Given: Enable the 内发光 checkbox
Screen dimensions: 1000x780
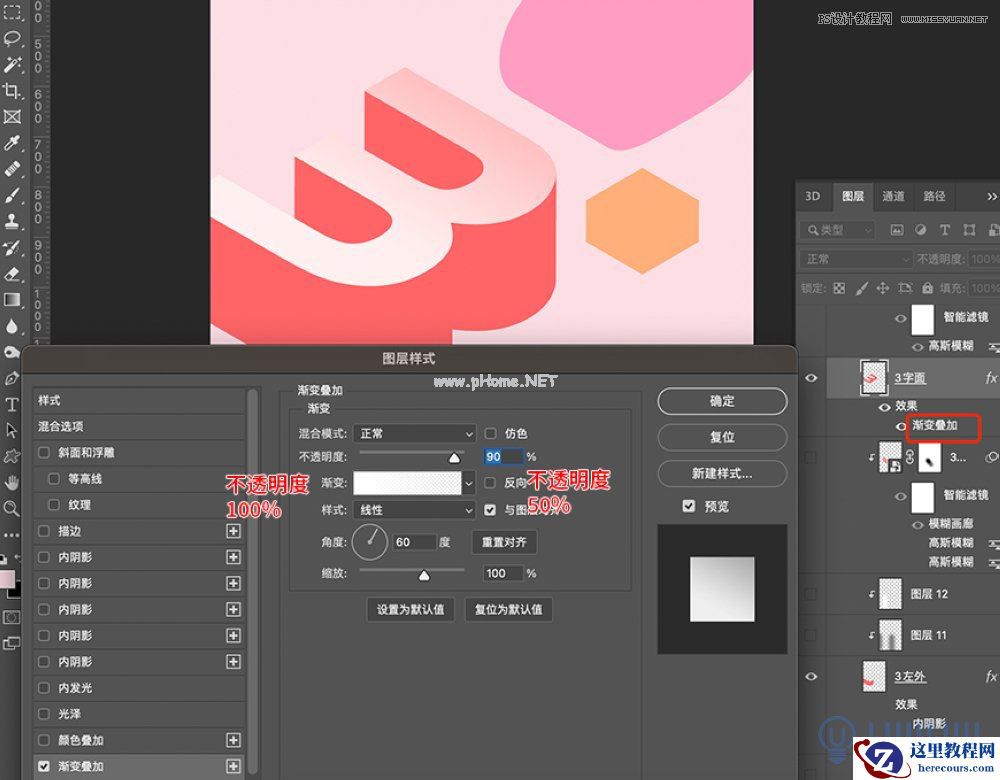Looking at the screenshot, I should tap(44, 688).
